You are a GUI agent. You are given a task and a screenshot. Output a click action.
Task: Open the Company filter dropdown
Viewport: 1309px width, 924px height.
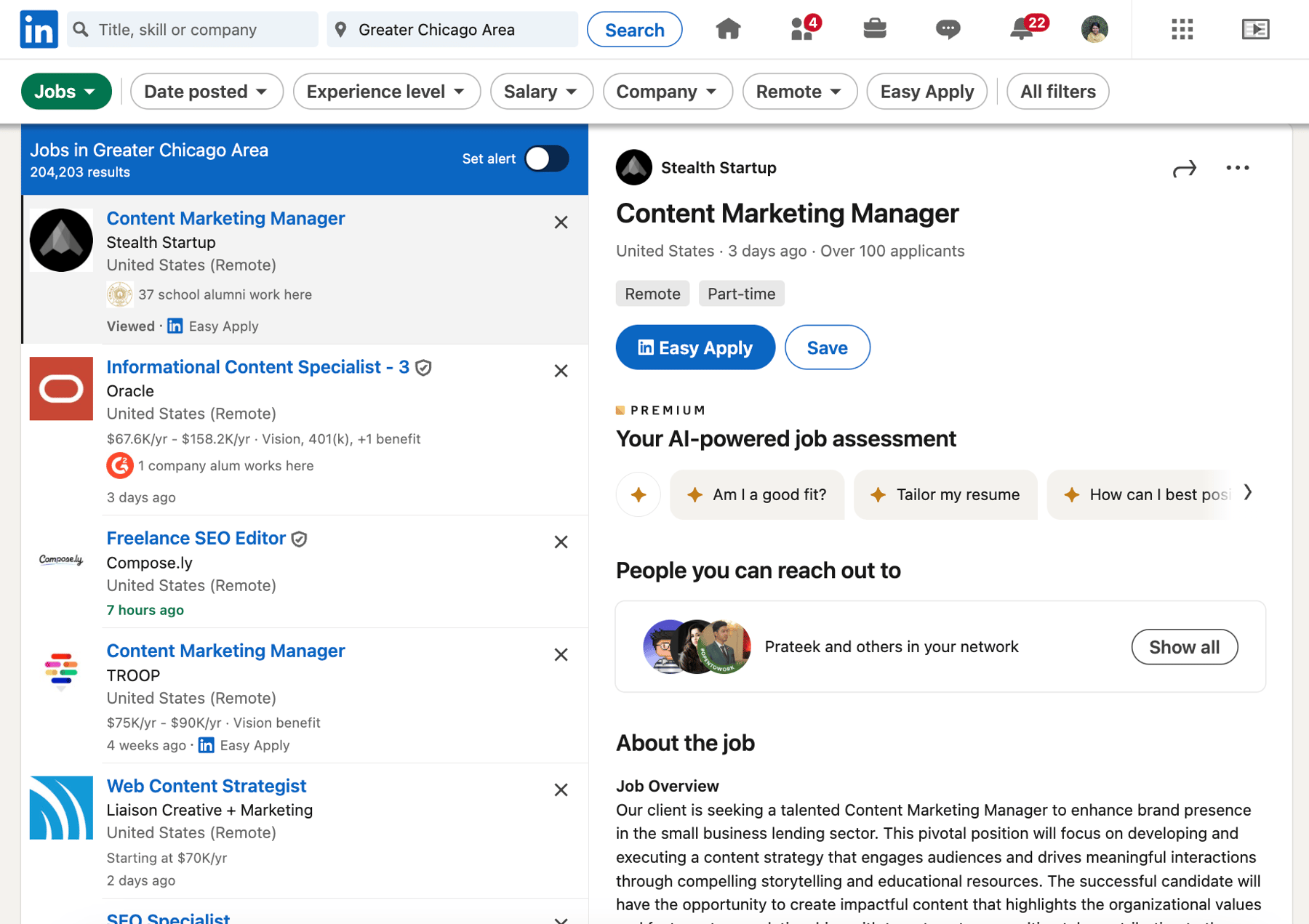pos(668,92)
